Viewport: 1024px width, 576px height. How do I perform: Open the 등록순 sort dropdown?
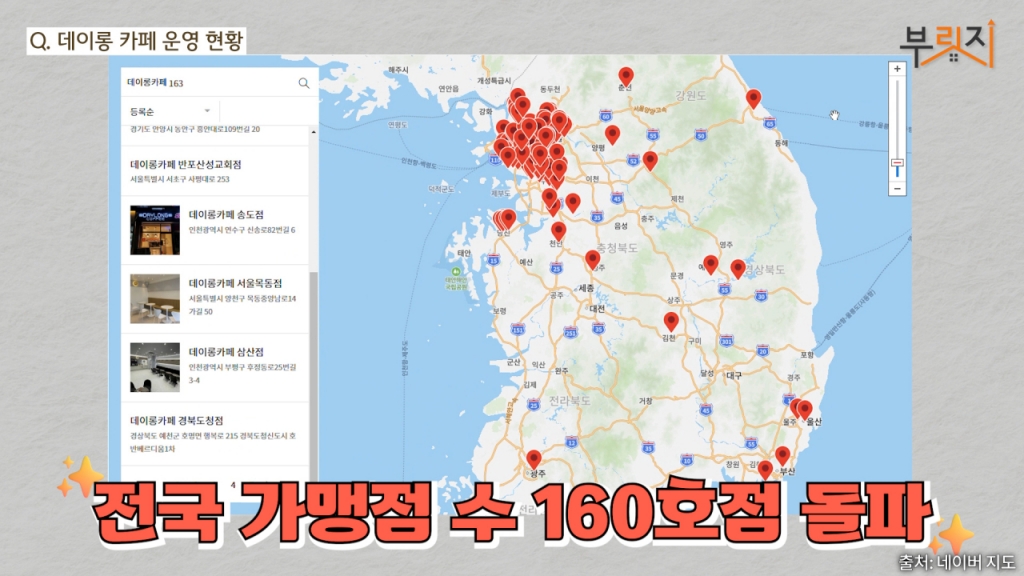pyautogui.click(x=170, y=110)
